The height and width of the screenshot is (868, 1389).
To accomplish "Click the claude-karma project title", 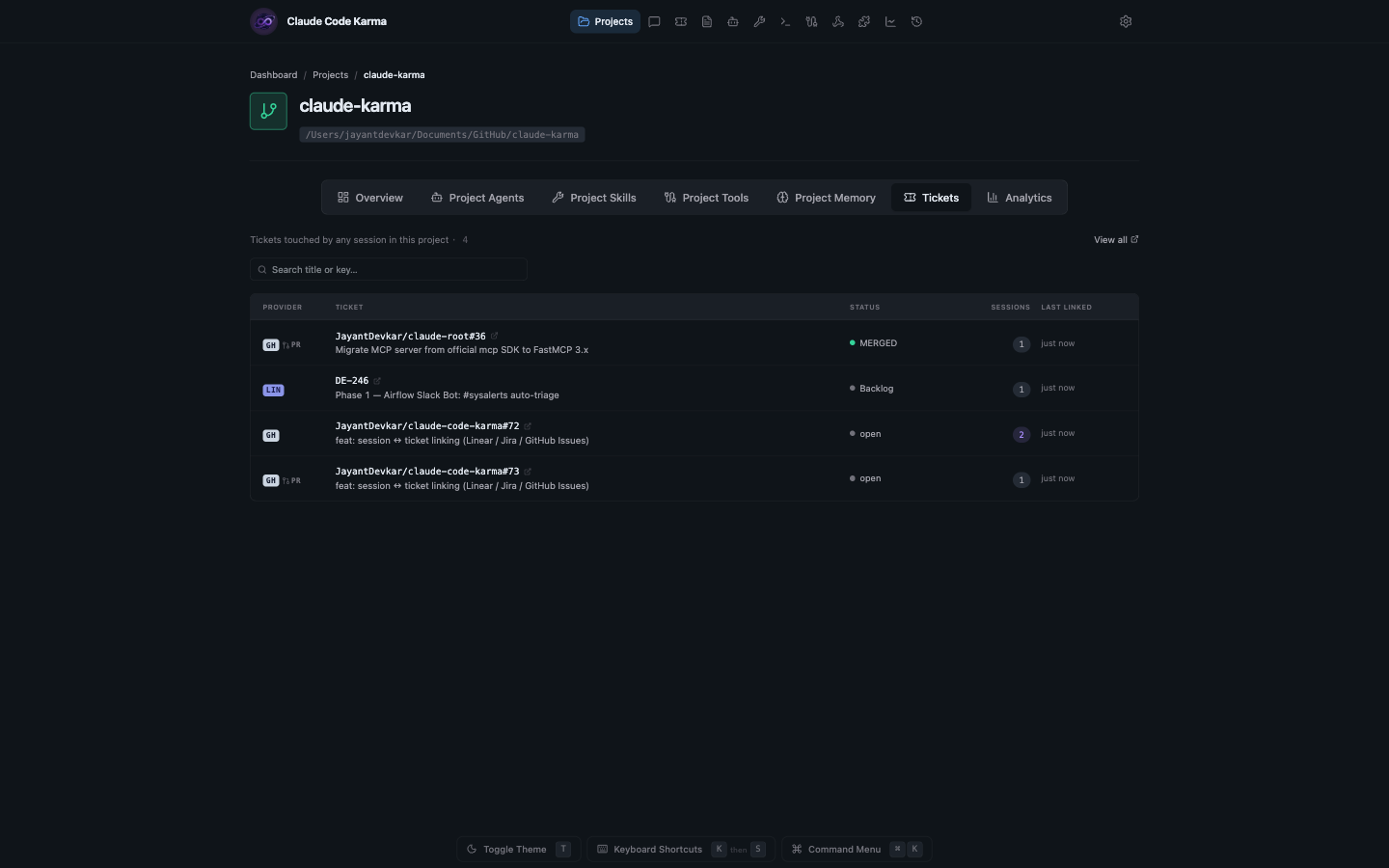I will tap(355, 106).
